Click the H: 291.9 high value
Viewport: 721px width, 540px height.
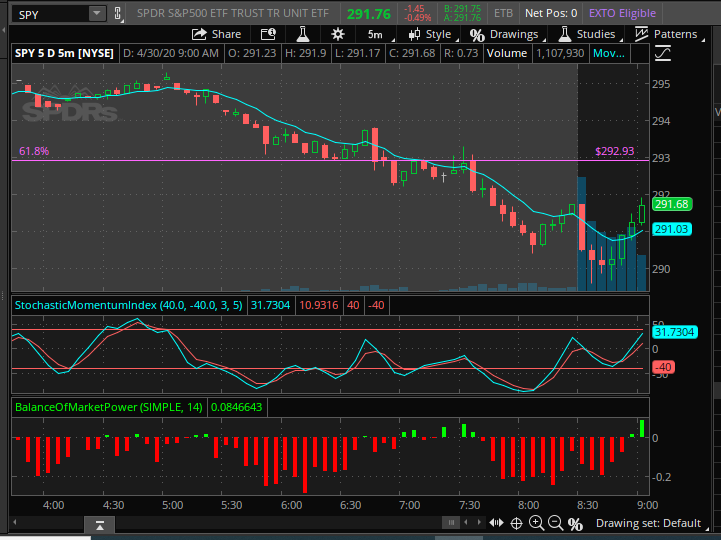[305, 53]
